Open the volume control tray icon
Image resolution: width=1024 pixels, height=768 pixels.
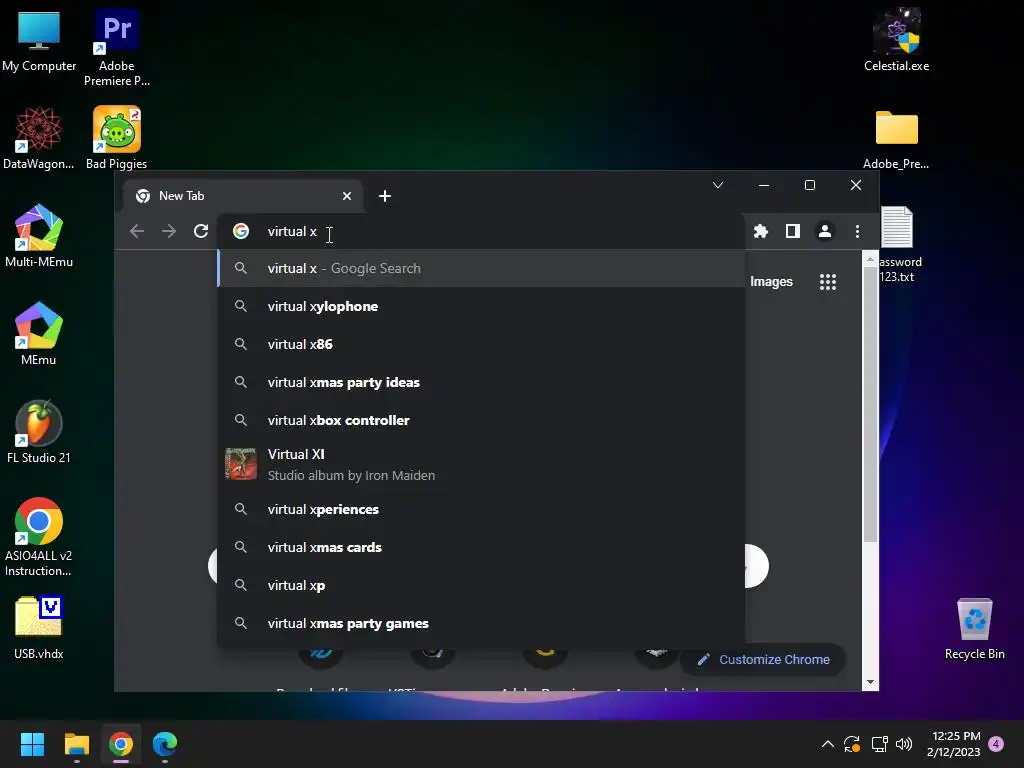point(904,744)
